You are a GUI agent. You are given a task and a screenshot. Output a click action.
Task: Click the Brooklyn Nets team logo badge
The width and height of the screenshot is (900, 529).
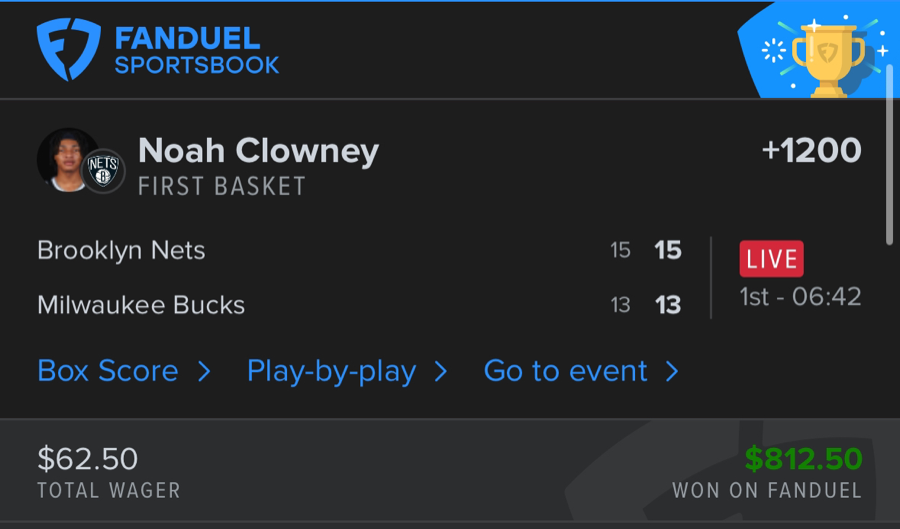tap(103, 171)
